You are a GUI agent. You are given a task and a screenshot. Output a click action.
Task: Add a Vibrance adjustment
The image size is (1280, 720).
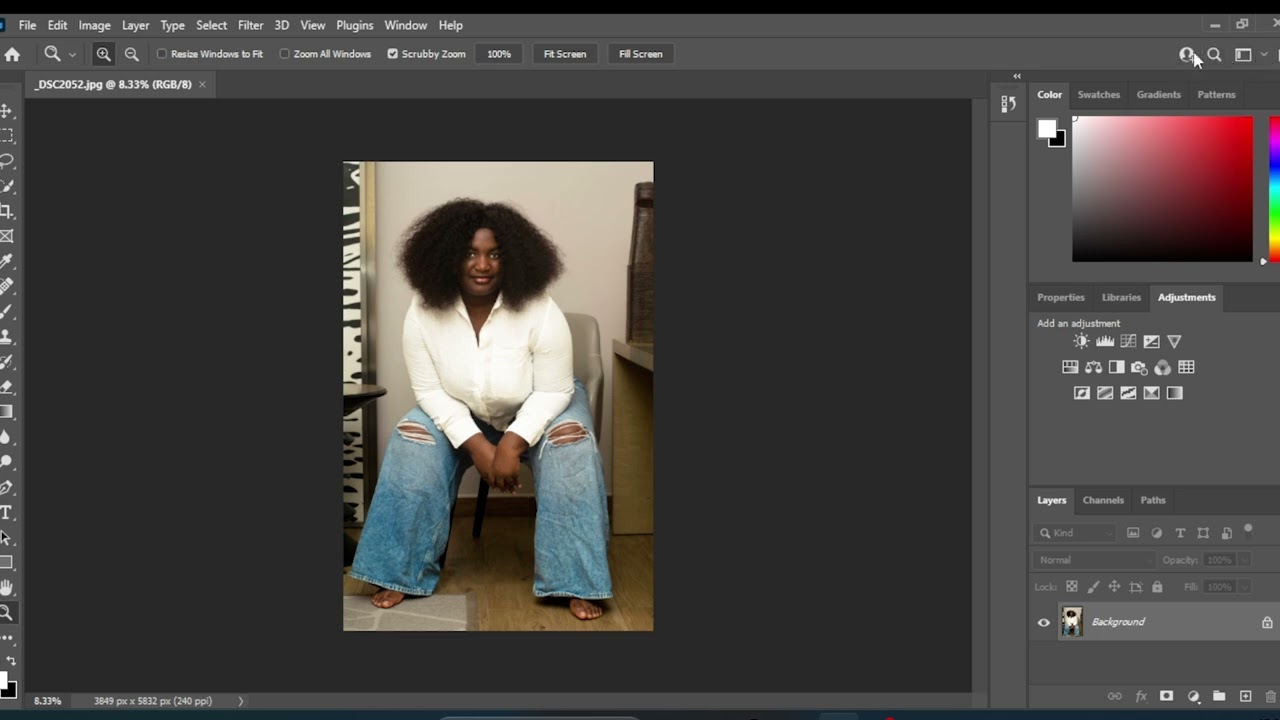pos(1174,341)
